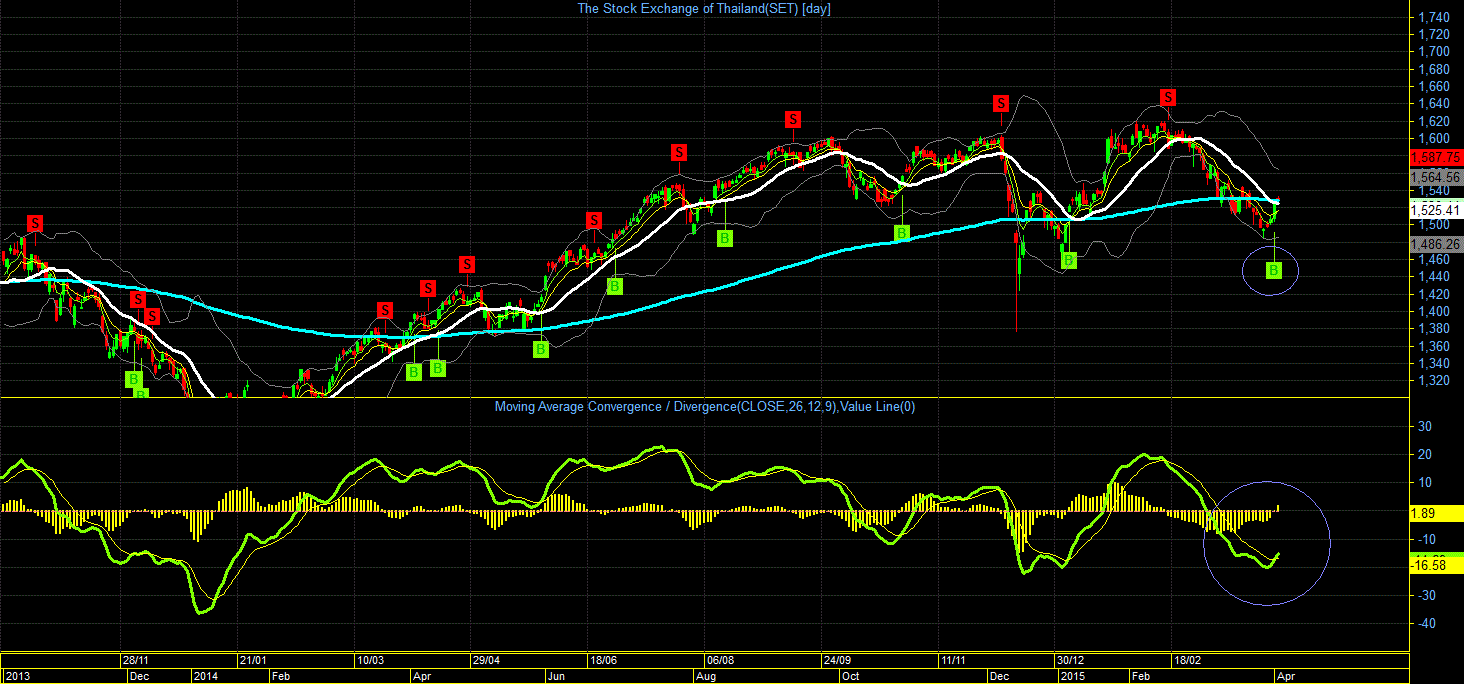Select the most recent green B buy marker

point(1274,270)
